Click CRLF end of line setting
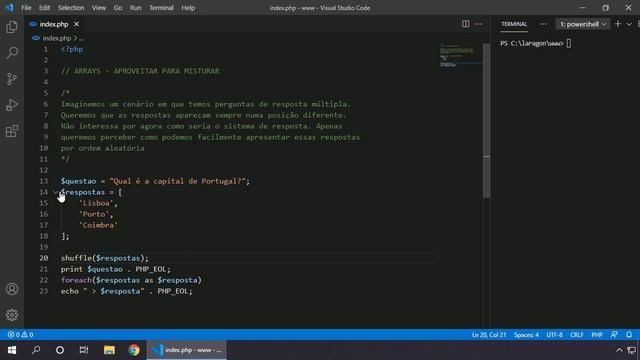This screenshot has height=360, width=640. coord(577,335)
